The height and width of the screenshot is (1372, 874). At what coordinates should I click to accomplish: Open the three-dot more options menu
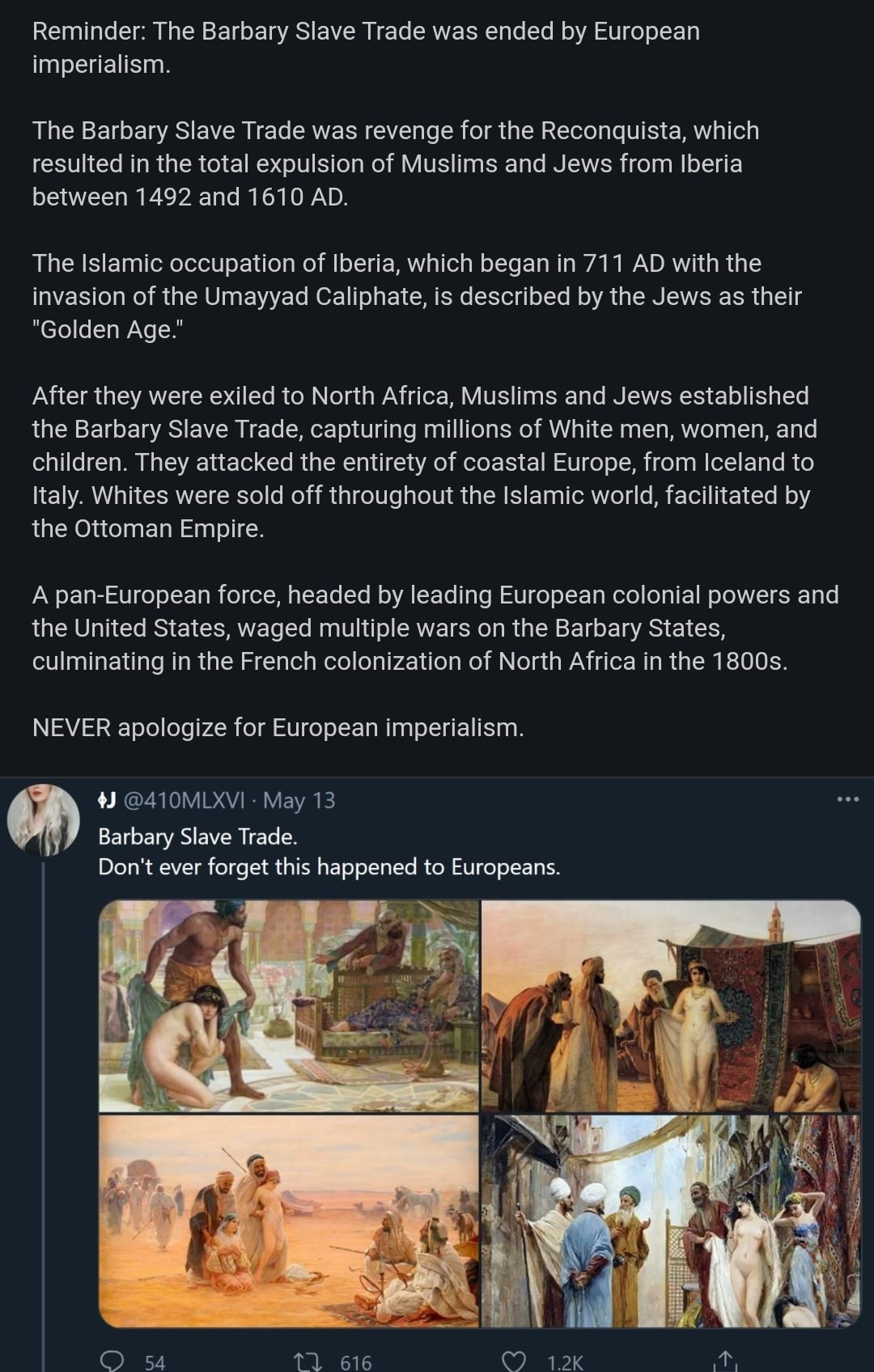[847, 799]
